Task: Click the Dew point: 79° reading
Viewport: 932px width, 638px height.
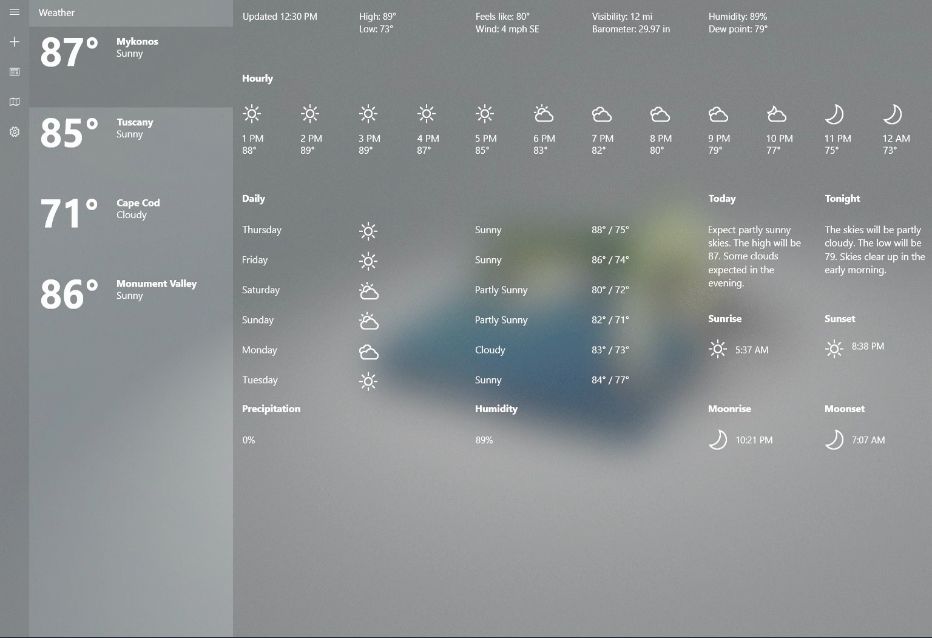Action: click(738, 29)
